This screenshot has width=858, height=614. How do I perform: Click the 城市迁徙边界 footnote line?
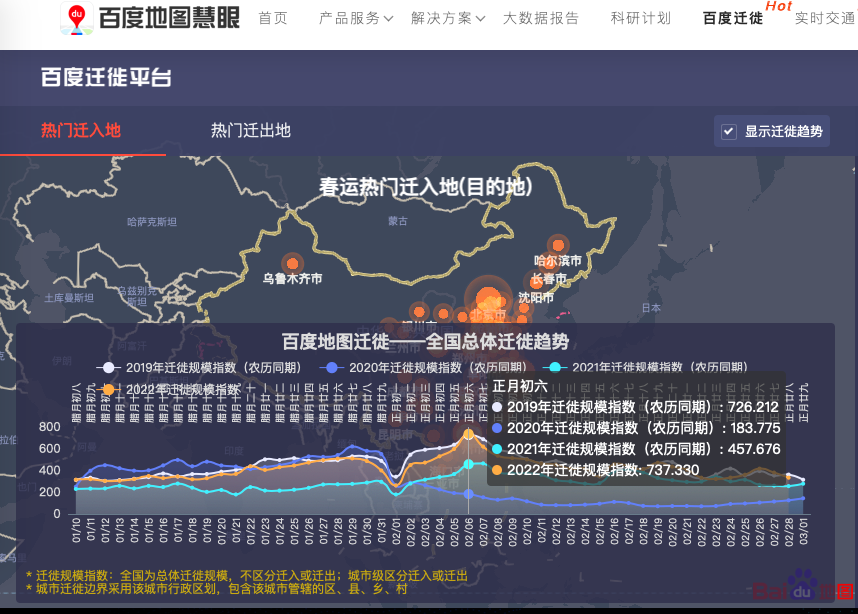[x=217, y=589]
